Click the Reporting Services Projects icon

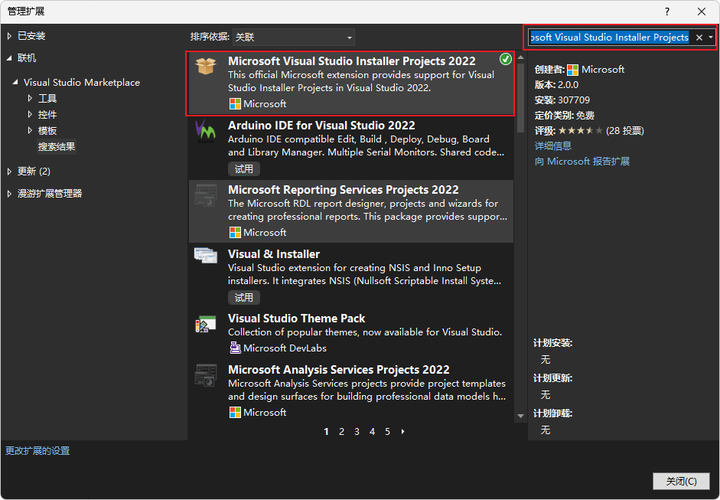point(206,195)
